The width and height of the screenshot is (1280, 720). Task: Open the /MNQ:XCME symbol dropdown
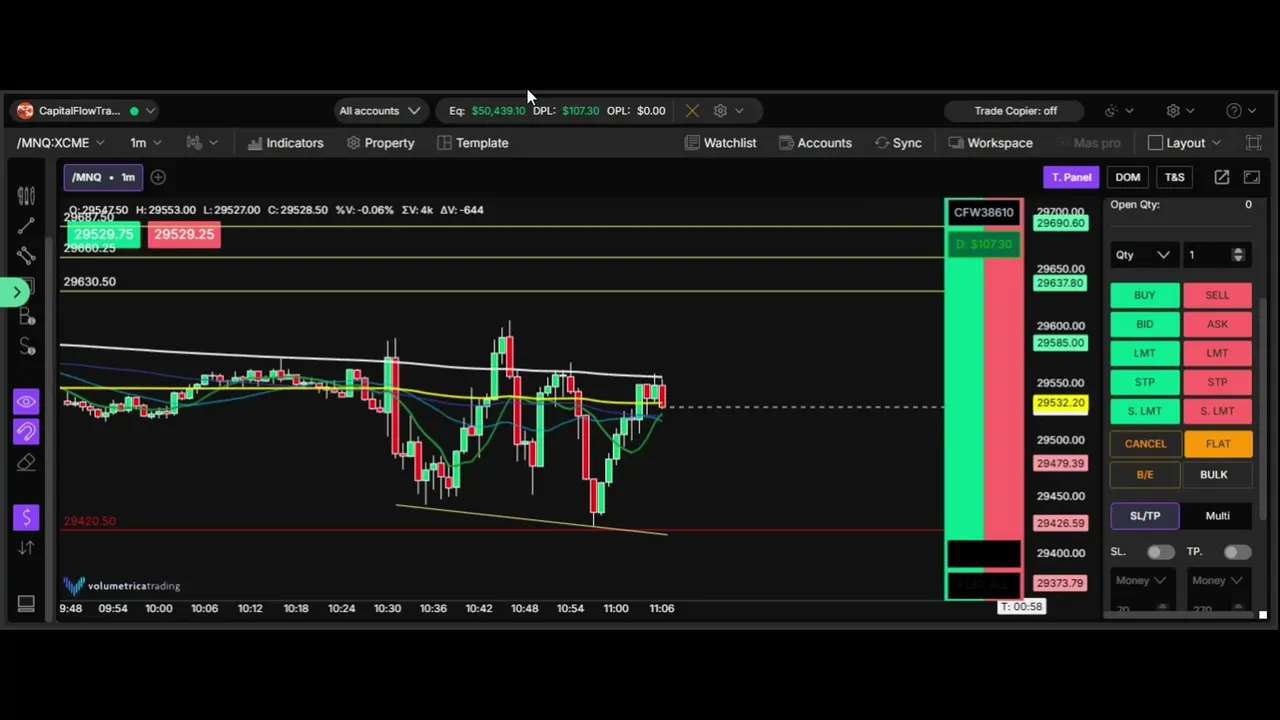coord(61,143)
